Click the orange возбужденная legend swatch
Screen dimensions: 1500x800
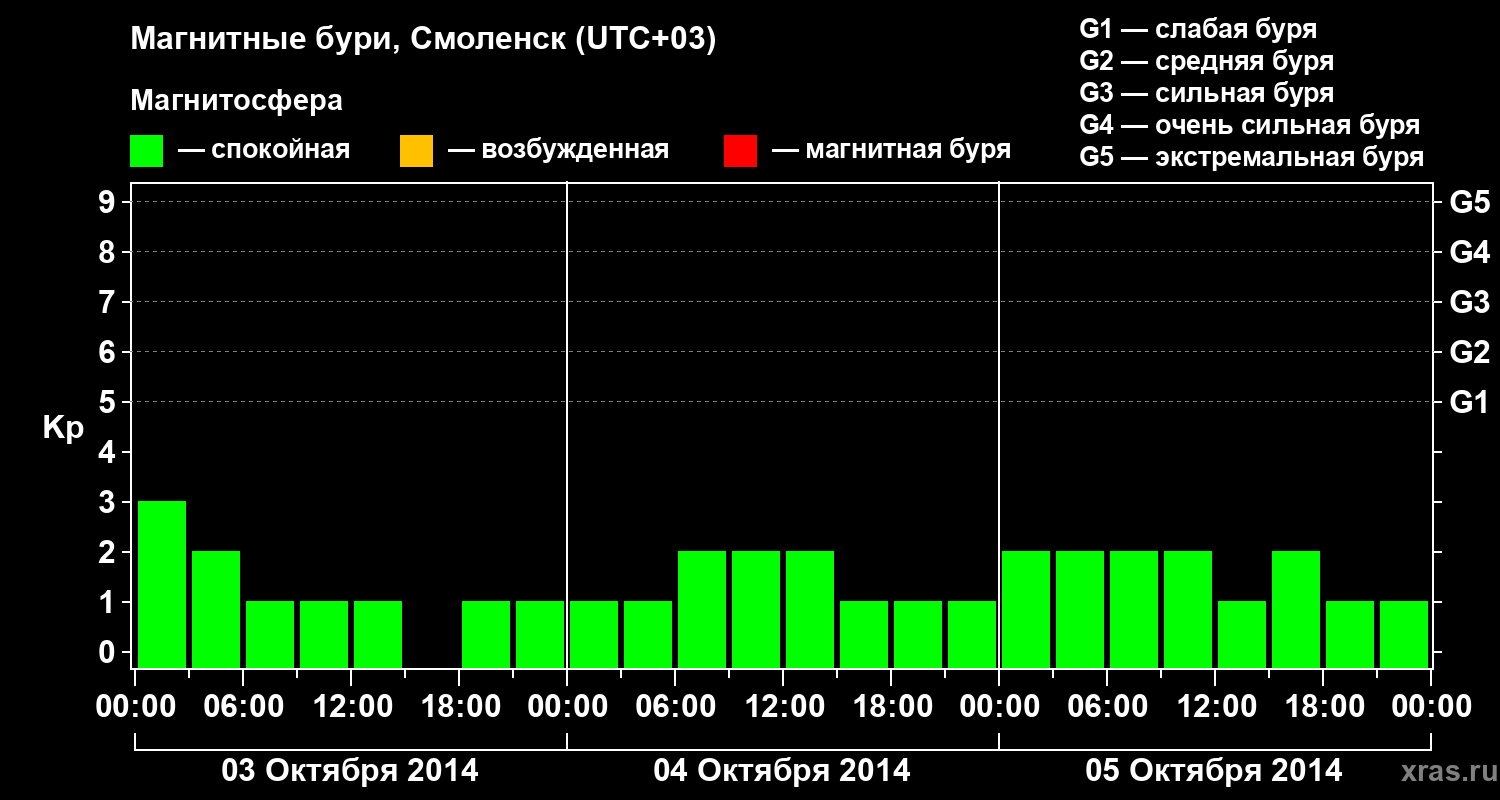[x=416, y=151]
